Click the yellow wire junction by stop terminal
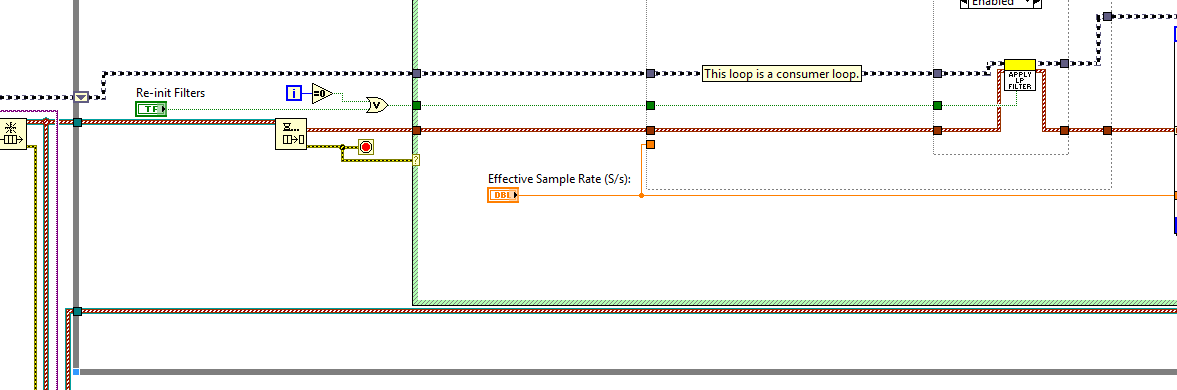The image size is (1177, 390). [x=342, y=147]
